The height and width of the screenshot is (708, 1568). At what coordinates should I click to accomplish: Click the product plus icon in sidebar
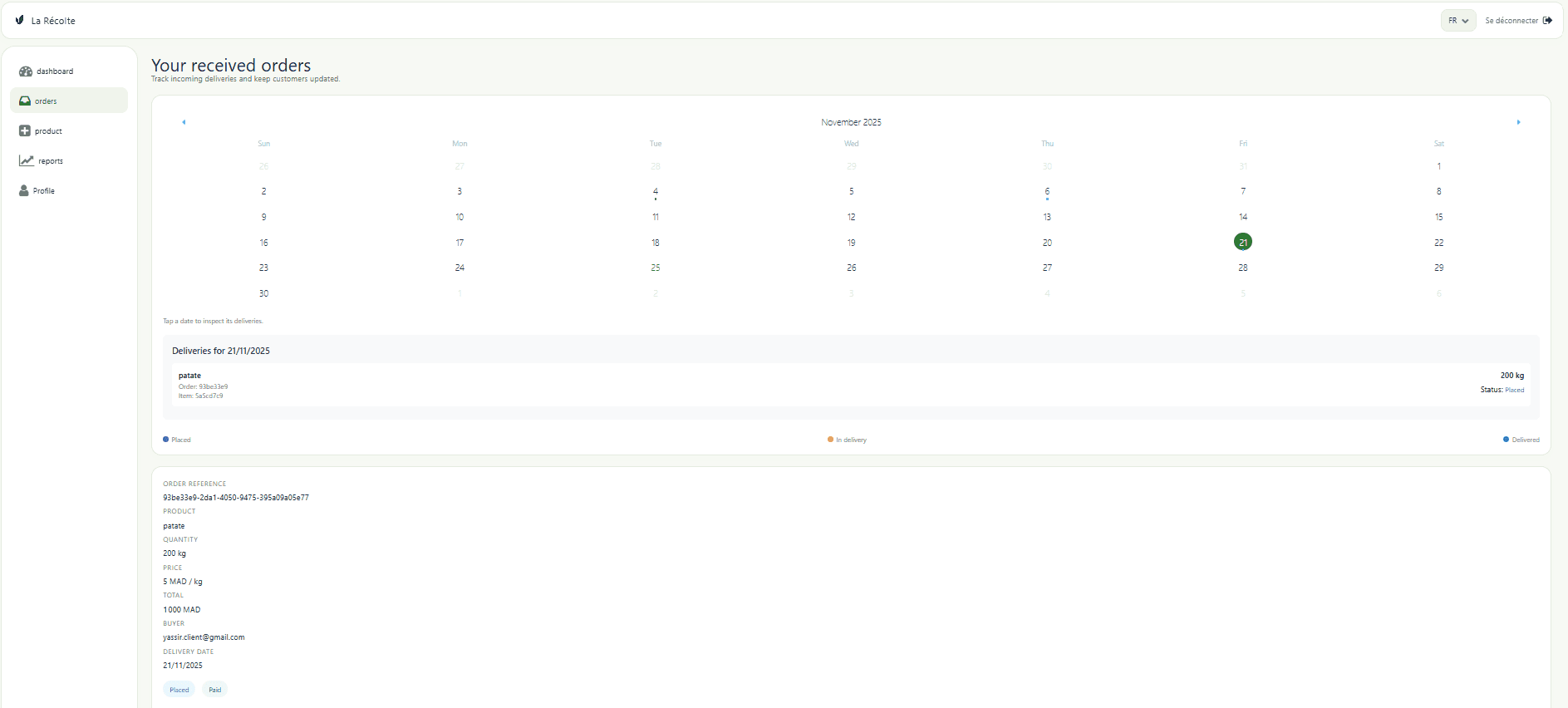click(25, 131)
